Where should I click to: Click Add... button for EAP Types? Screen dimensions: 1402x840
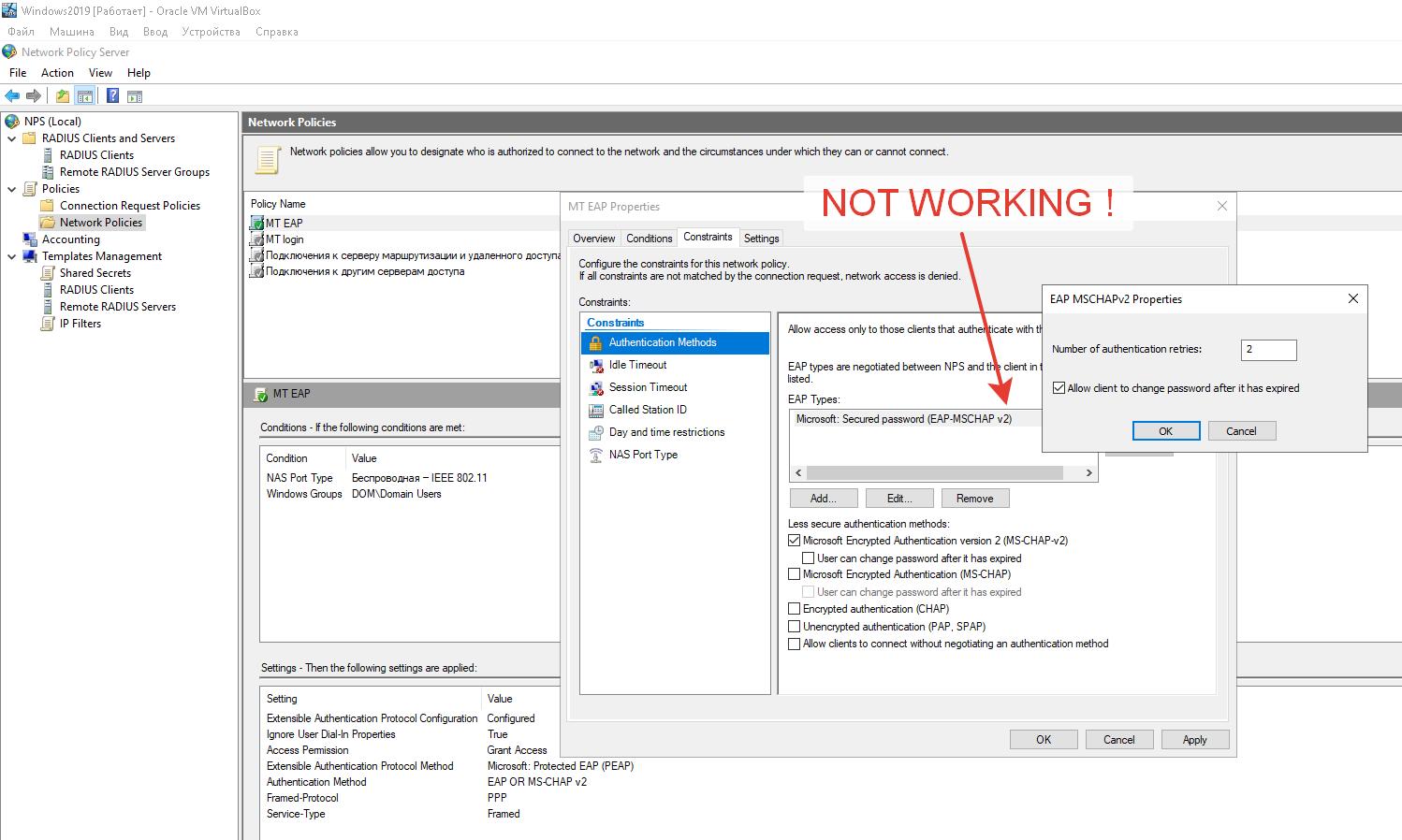(823, 499)
